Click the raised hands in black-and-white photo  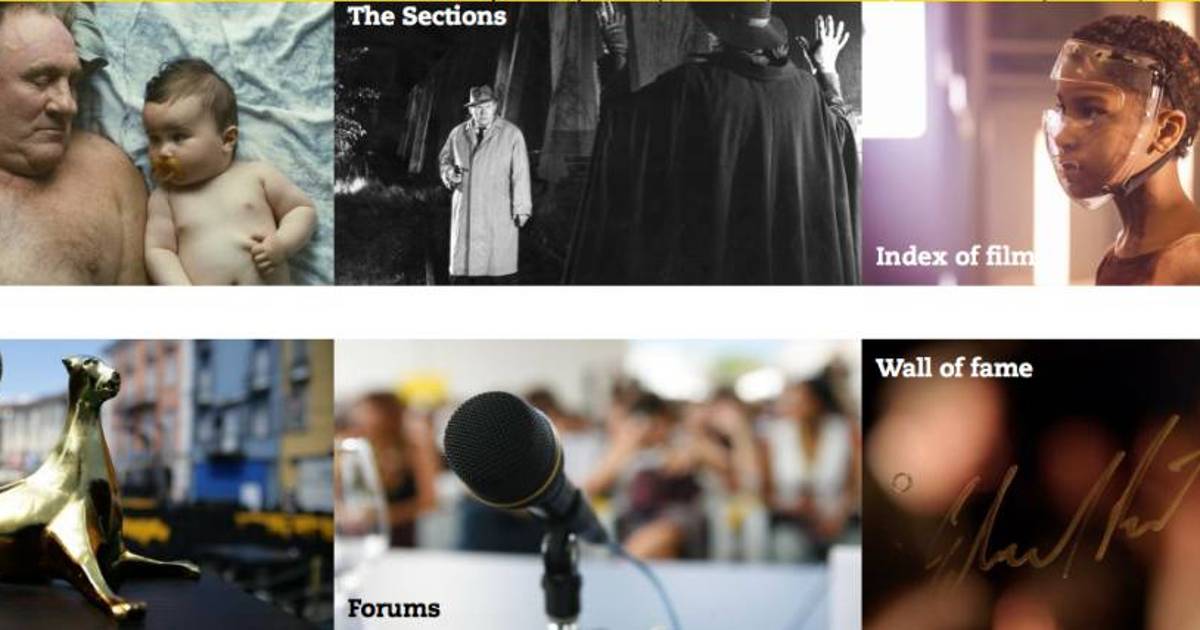[825, 42]
